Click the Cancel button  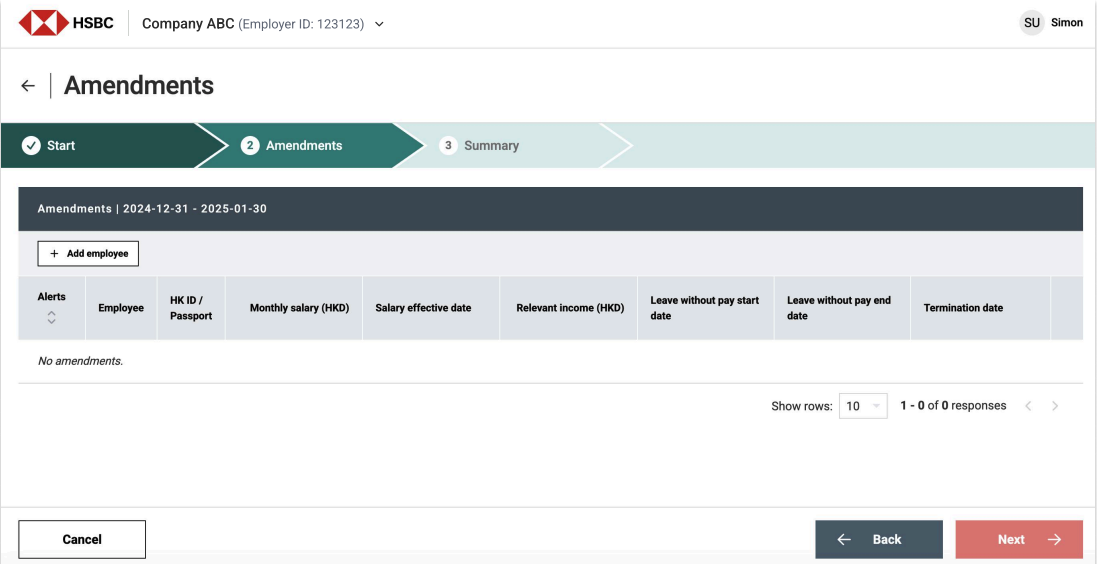tap(82, 540)
